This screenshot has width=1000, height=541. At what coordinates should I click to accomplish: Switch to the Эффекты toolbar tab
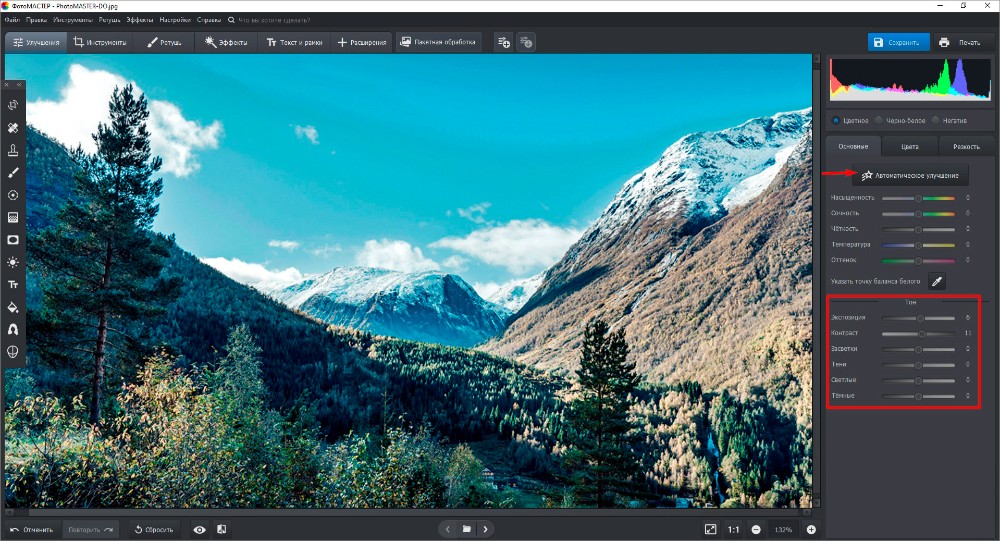point(226,42)
